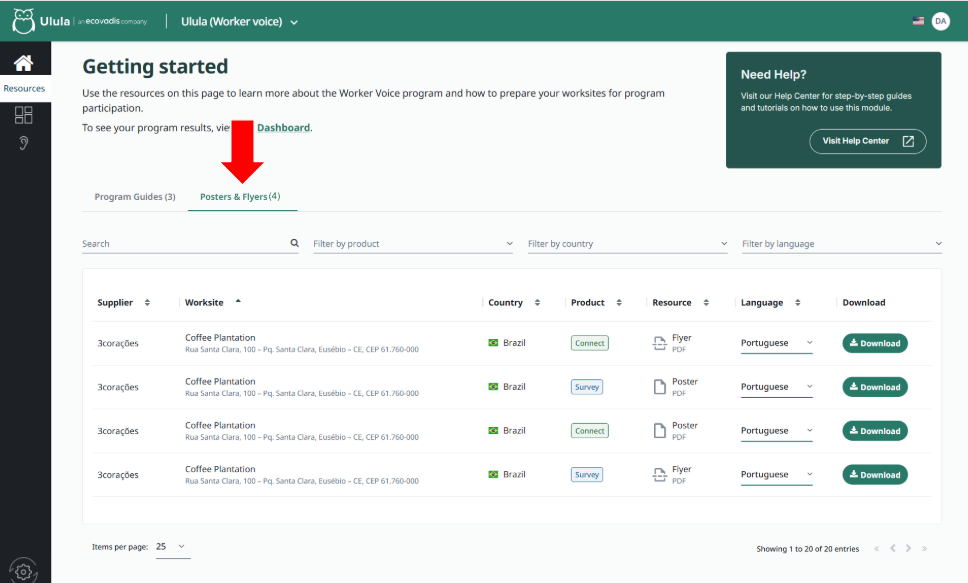The width and height of the screenshot is (968, 583).
Task: Click the Flyer PDF icon in last row
Action: tap(659, 474)
